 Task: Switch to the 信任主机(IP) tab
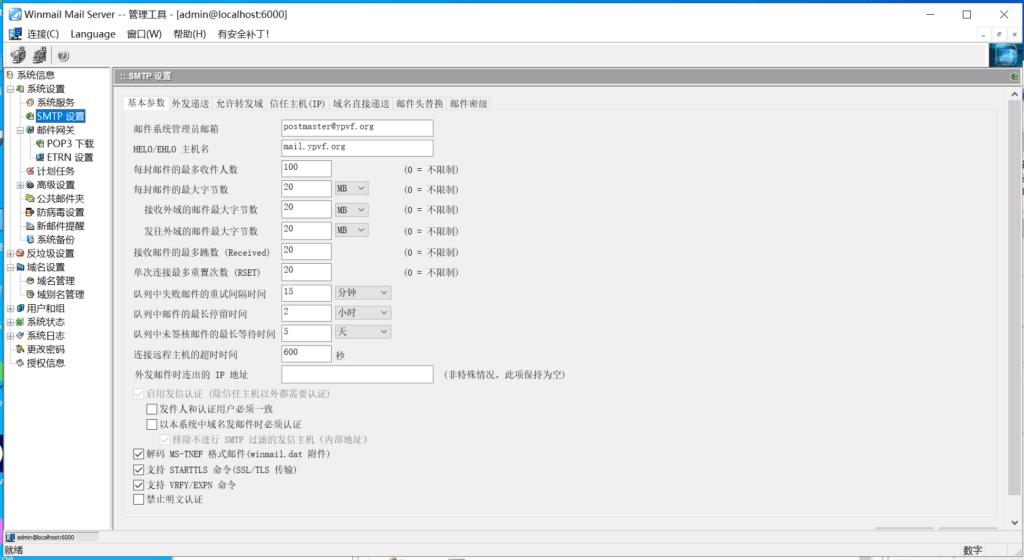click(297, 104)
